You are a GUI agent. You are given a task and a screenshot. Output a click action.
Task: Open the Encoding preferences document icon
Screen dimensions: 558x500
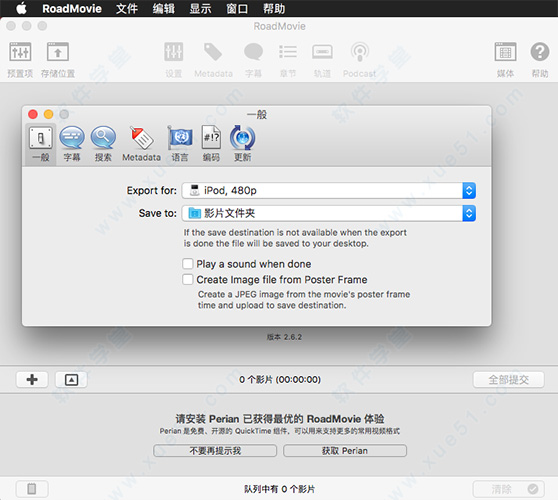pos(211,138)
